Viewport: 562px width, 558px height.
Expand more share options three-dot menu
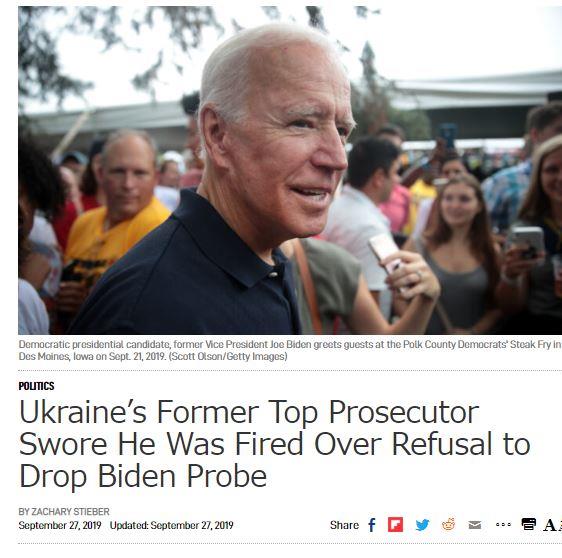503,525
